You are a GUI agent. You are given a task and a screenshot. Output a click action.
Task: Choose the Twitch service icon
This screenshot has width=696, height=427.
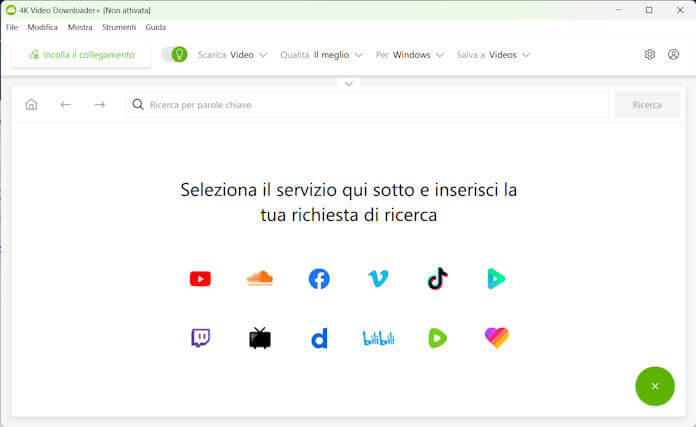(201, 338)
